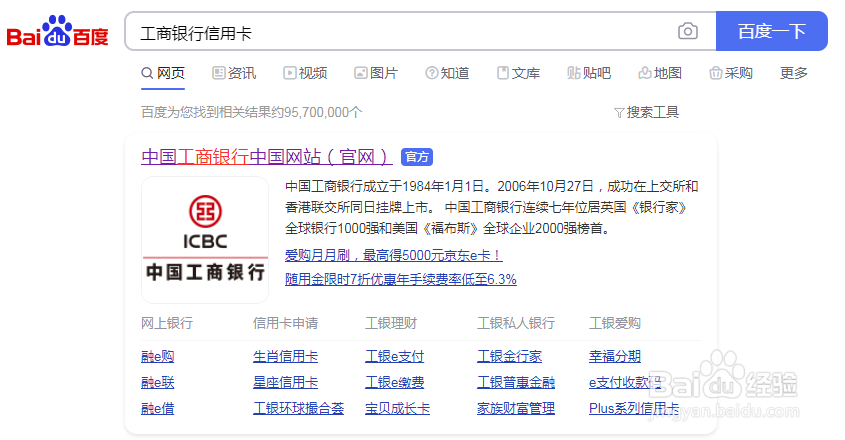Open the 融e借 link

click(158, 408)
